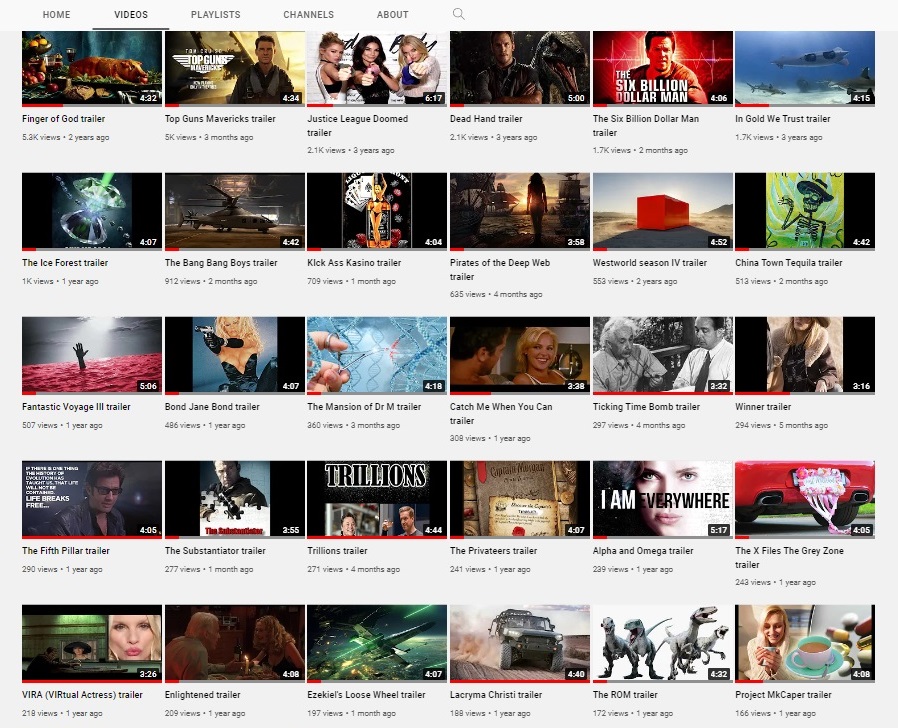Click the Westworld season IV trailer title
This screenshot has width=898, height=728.
[x=649, y=263]
